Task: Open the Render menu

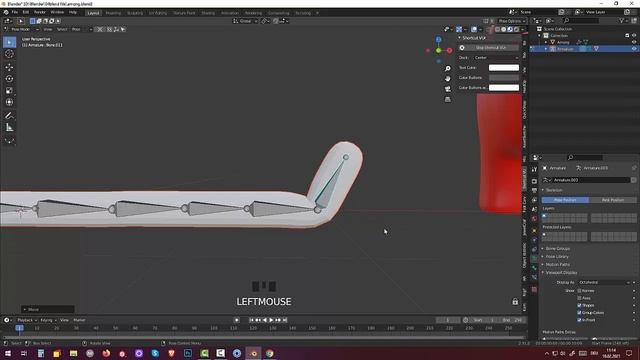Action: (x=40, y=12)
